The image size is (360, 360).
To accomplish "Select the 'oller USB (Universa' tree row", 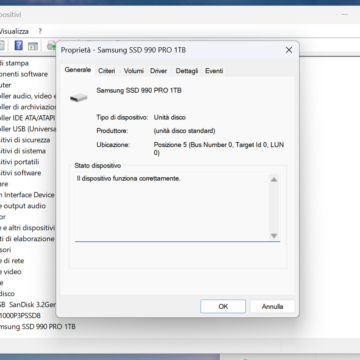I will pos(28,129).
